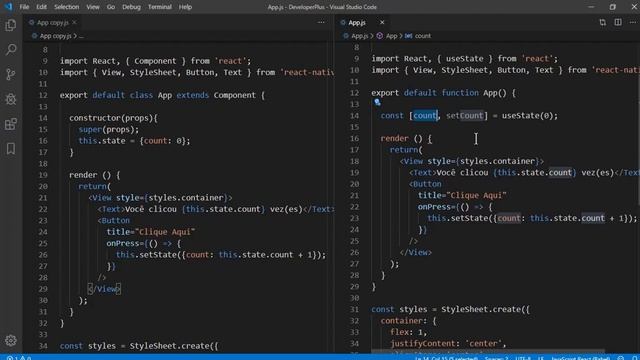The width and height of the screenshot is (640, 360).
Task: Click 'container: {' in right editor
Action: click(x=409, y=321)
